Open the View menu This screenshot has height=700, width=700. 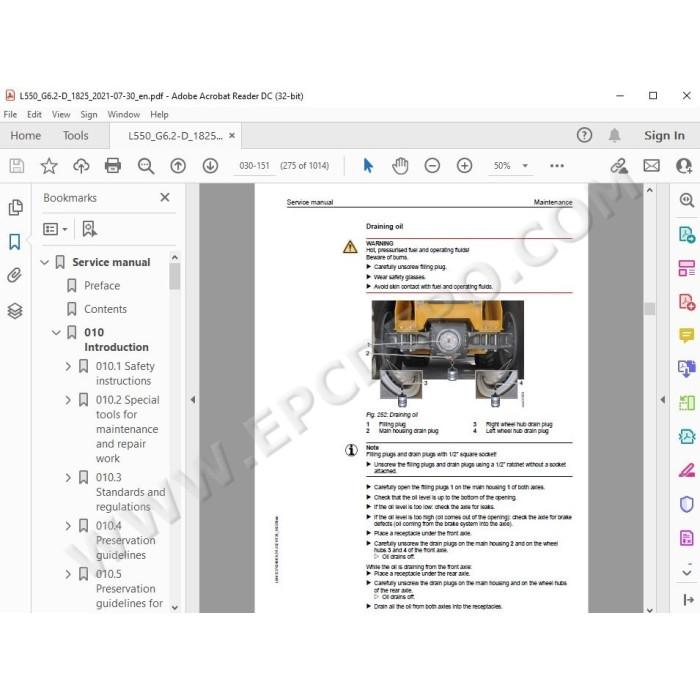coord(61,114)
